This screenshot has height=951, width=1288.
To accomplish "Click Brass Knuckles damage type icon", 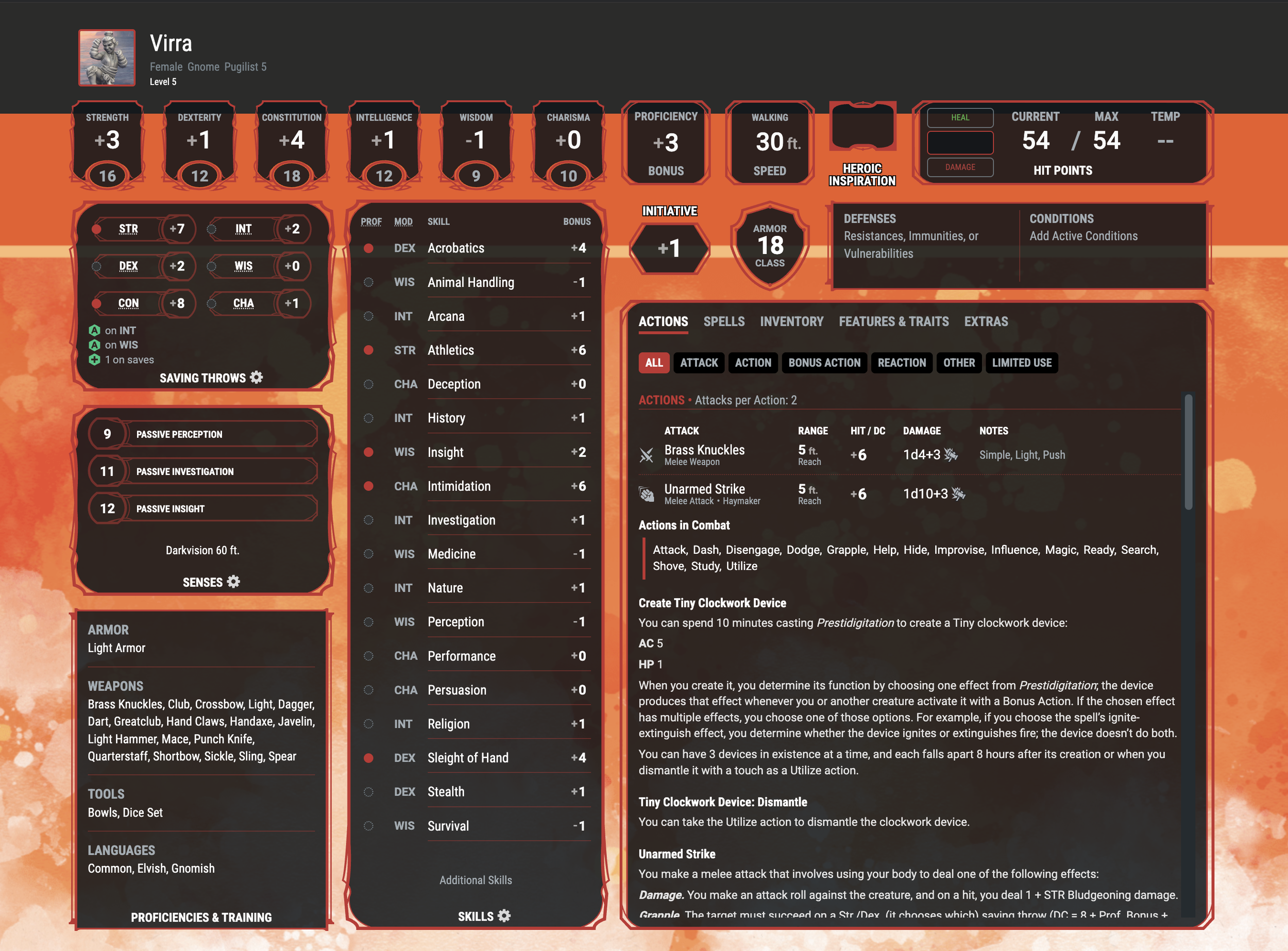I will (x=951, y=455).
